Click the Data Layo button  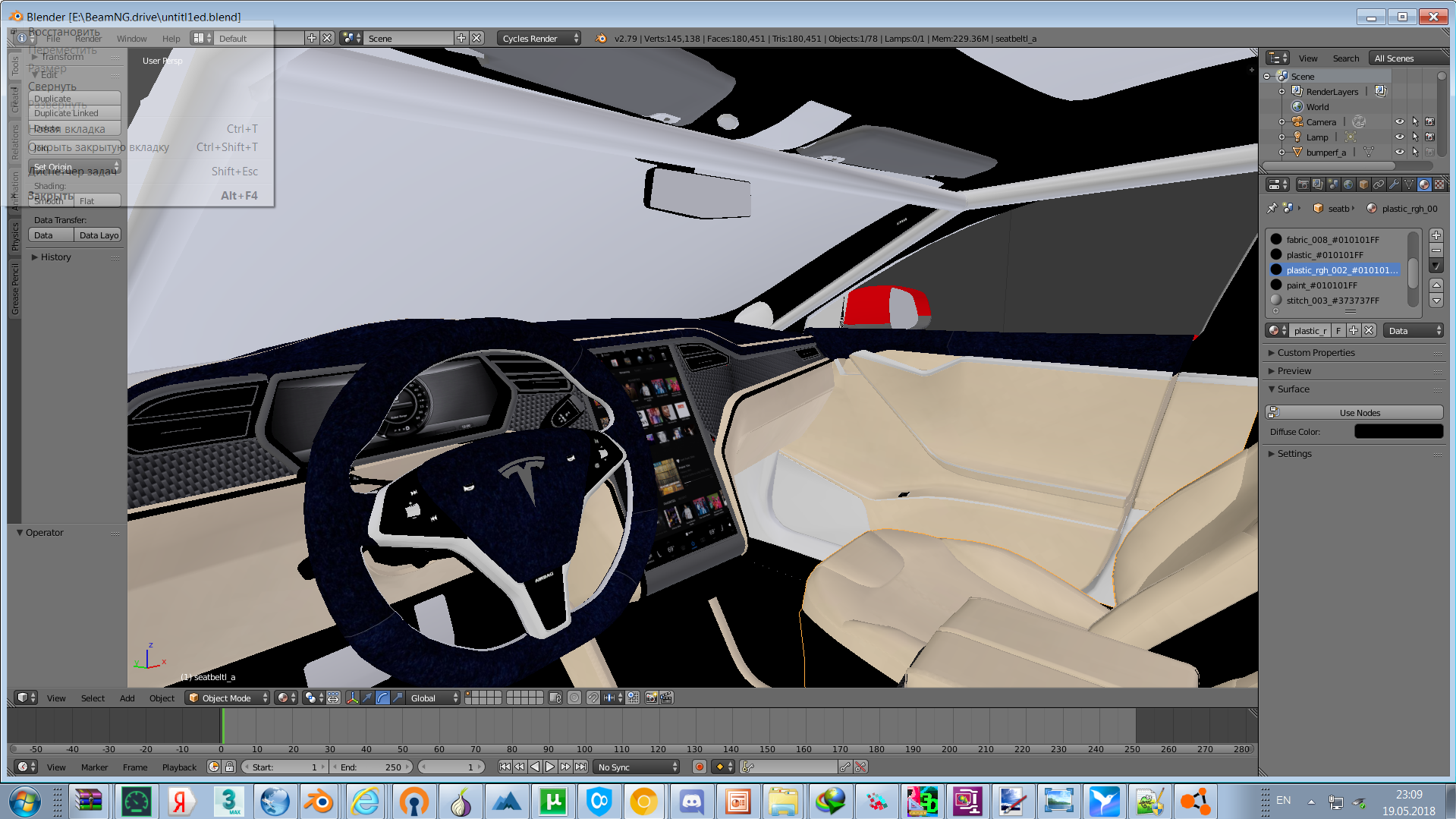[x=98, y=235]
